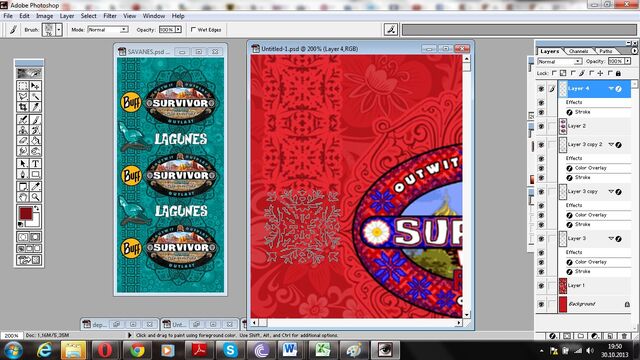The height and width of the screenshot is (360, 640).
Task: Click the dark red foreground color swatch
Action: click(26, 213)
